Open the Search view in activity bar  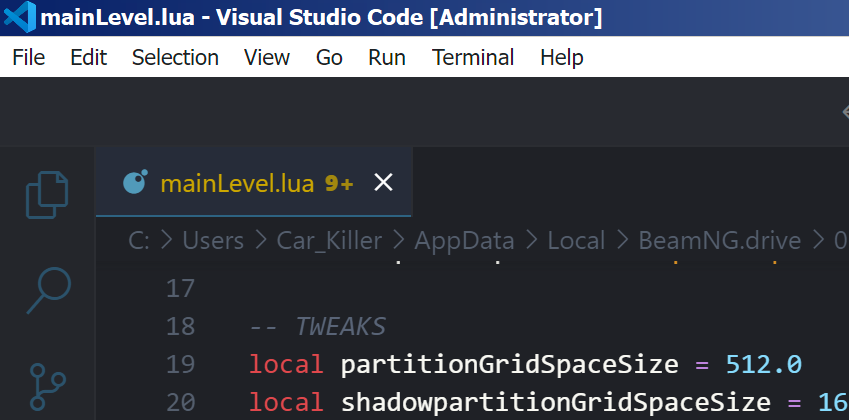(x=47, y=290)
